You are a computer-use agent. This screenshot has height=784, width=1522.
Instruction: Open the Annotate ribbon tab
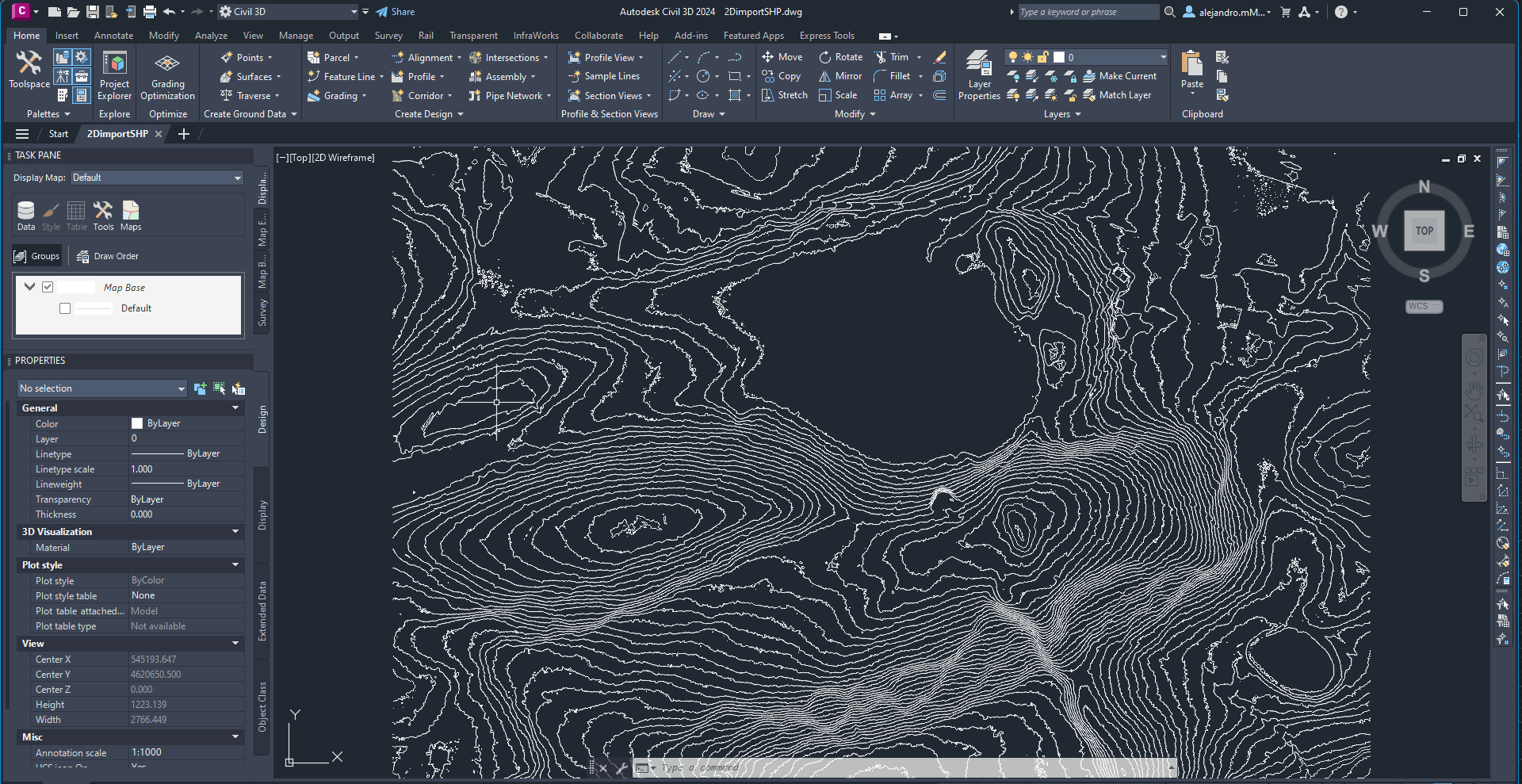[x=113, y=36]
